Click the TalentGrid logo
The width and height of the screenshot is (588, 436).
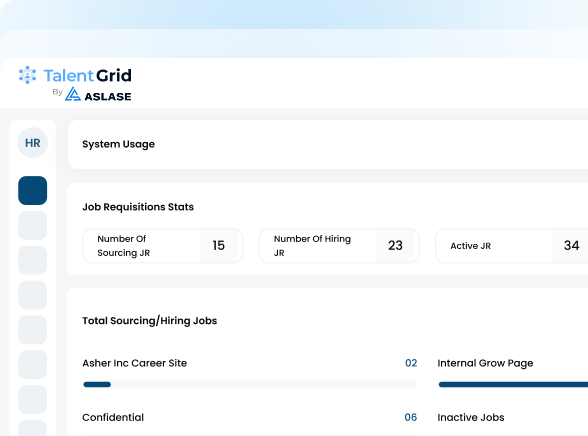click(x=75, y=75)
